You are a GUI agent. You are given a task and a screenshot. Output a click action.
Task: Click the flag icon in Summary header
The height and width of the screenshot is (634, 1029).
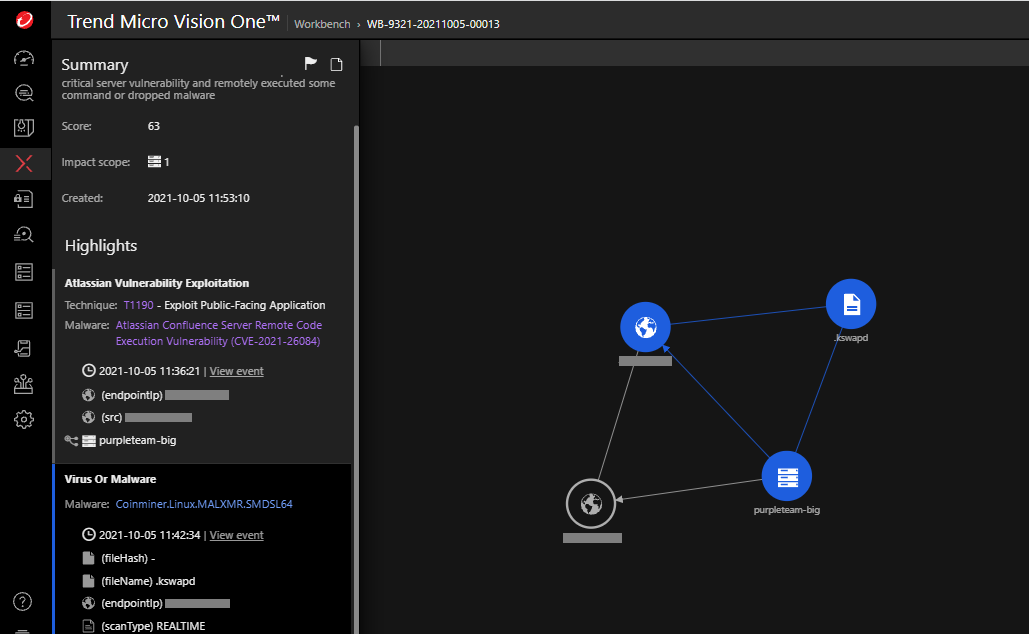click(311, 65)
